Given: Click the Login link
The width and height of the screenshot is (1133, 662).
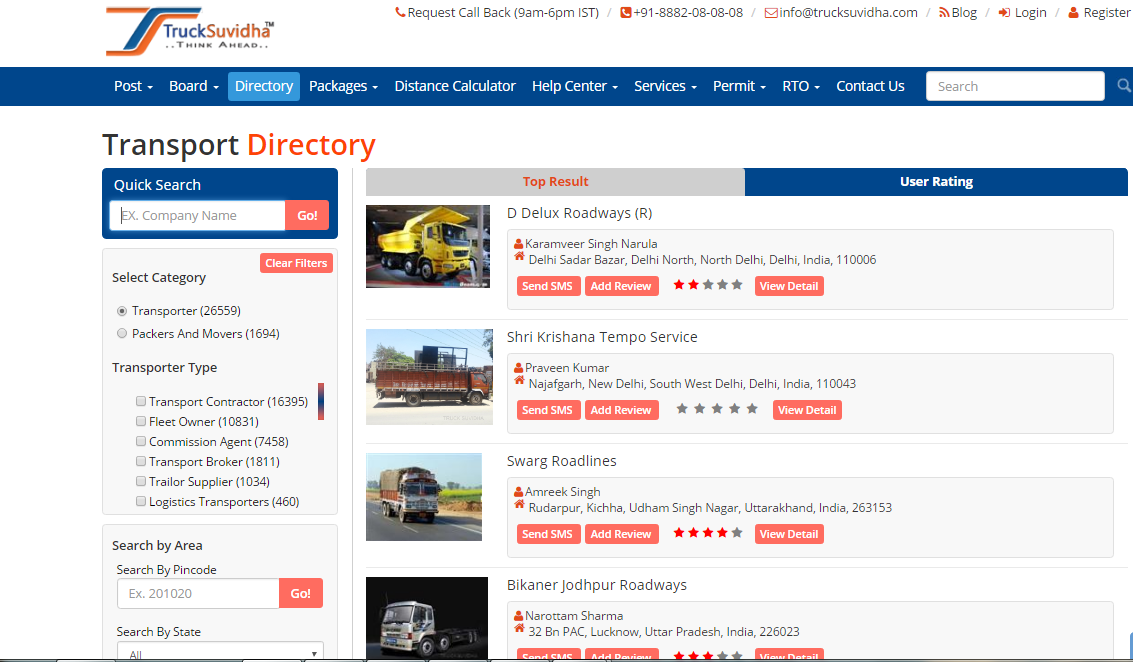Looking at the screenshot, I should [1030, 12].
